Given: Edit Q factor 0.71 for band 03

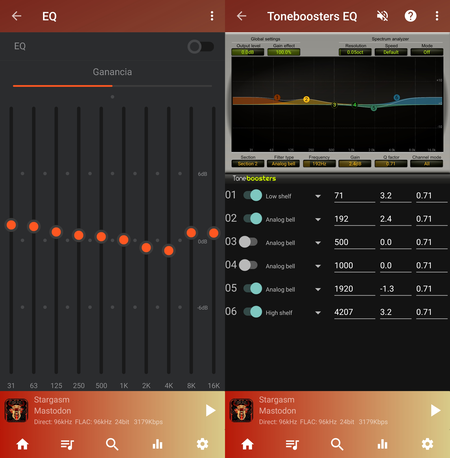Looking at the screenshot, I should [431, 242].
